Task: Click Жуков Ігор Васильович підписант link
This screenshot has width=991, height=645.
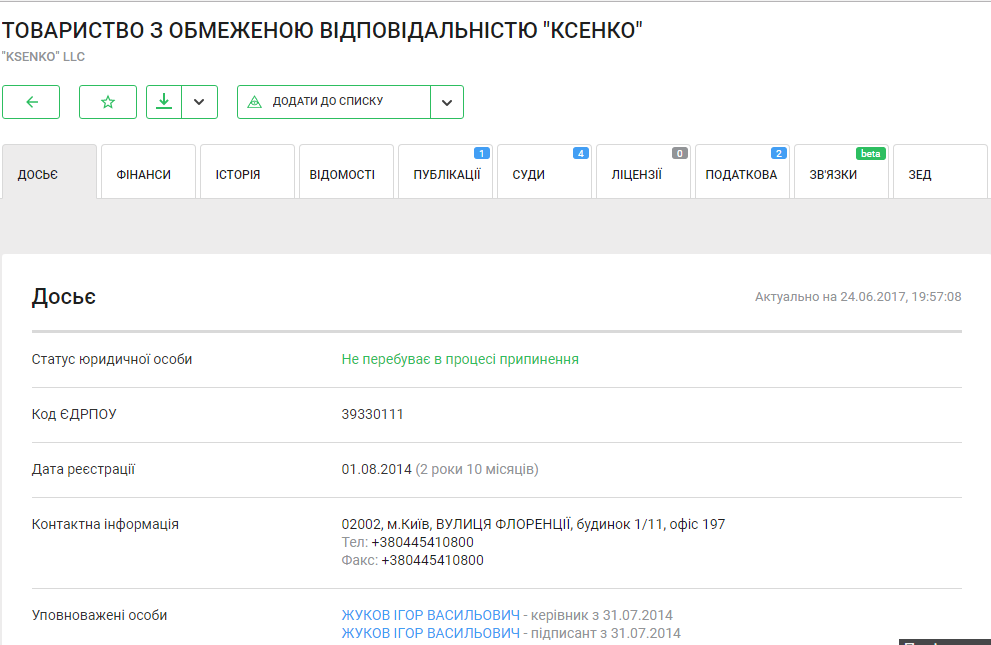Action: coord(431,633)
